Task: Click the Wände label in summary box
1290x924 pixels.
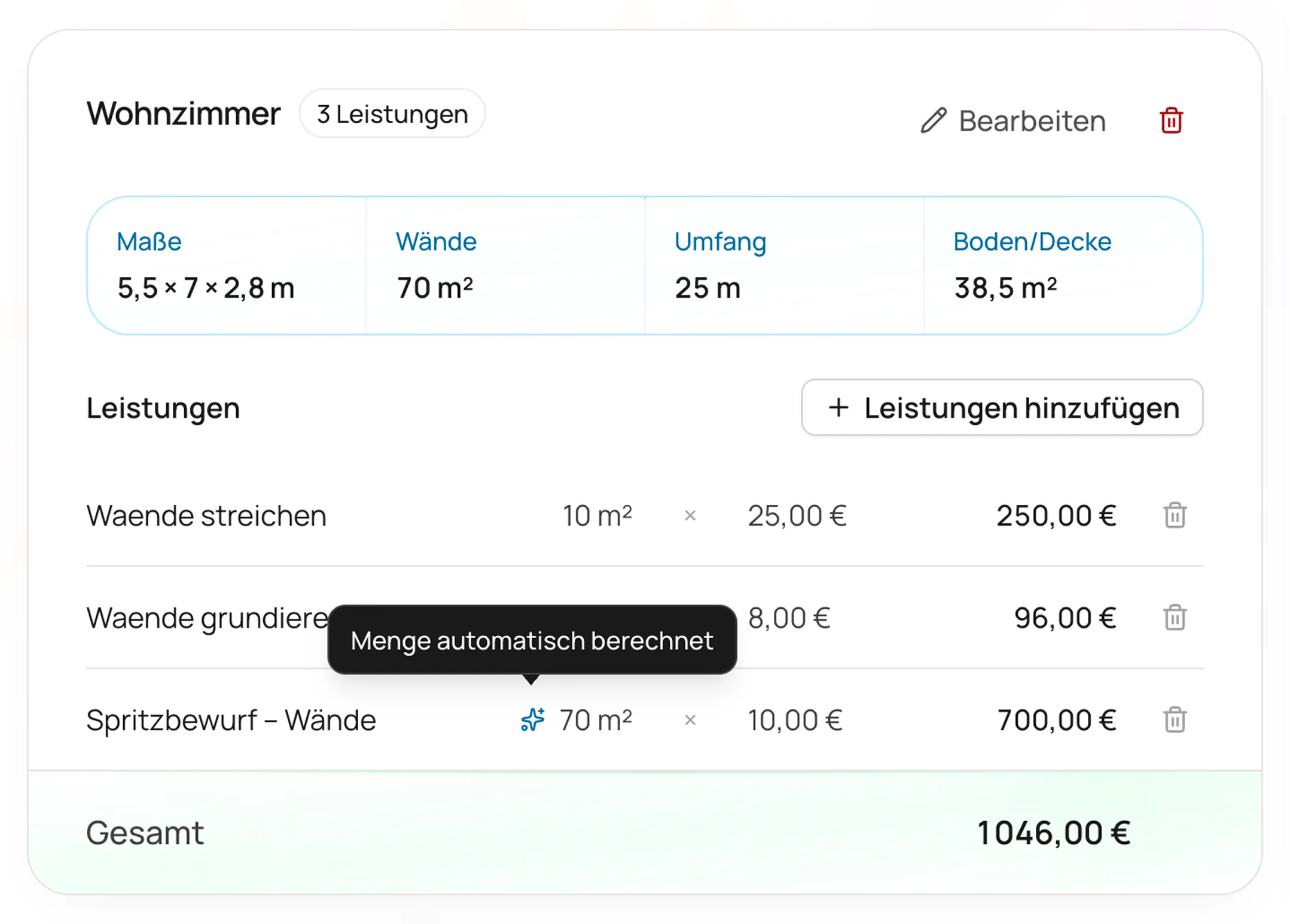Action: pyautogui.click(x=436, y=242)
